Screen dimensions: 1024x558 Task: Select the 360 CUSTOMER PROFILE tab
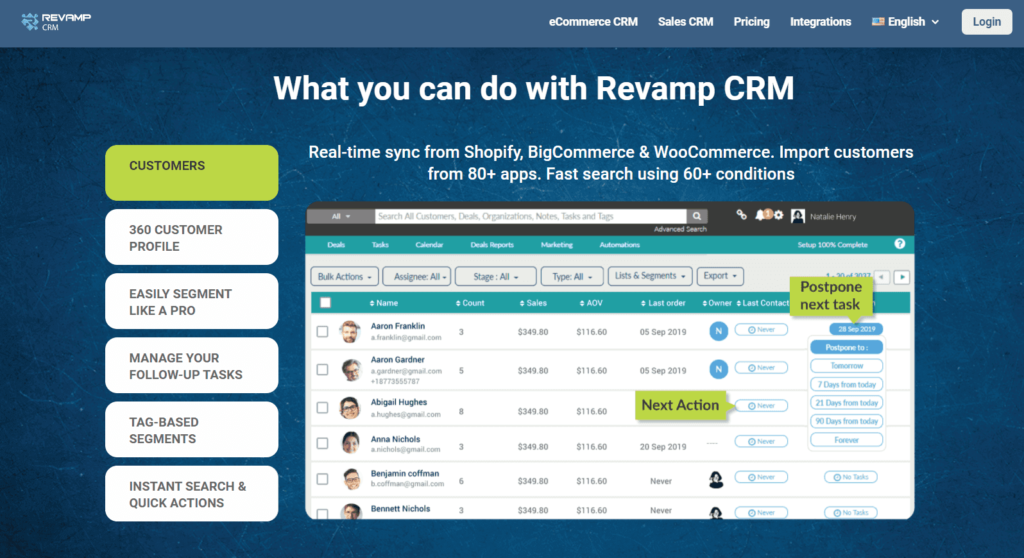[191, 237]
